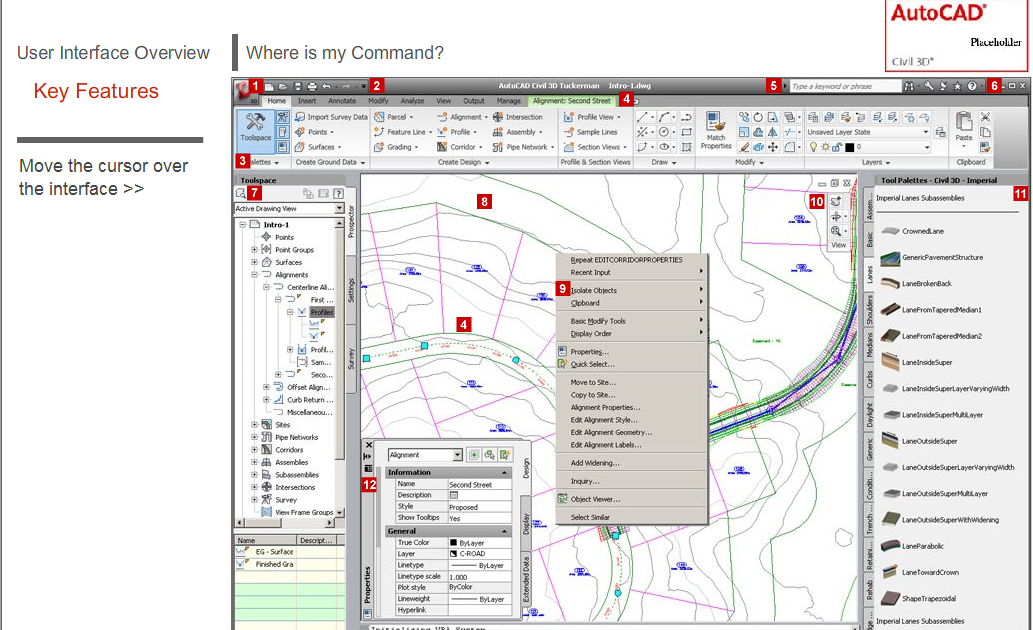Click the large Toolspace button in ribbon
The height and width of the screenshot is (630, 1033).
[x=255, y=130]
